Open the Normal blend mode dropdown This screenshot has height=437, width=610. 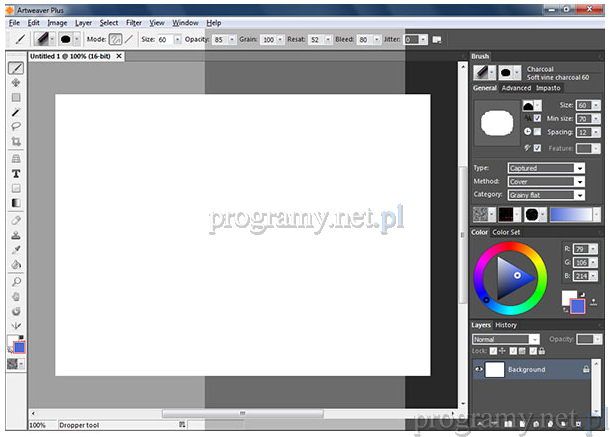tap(506, 339)
